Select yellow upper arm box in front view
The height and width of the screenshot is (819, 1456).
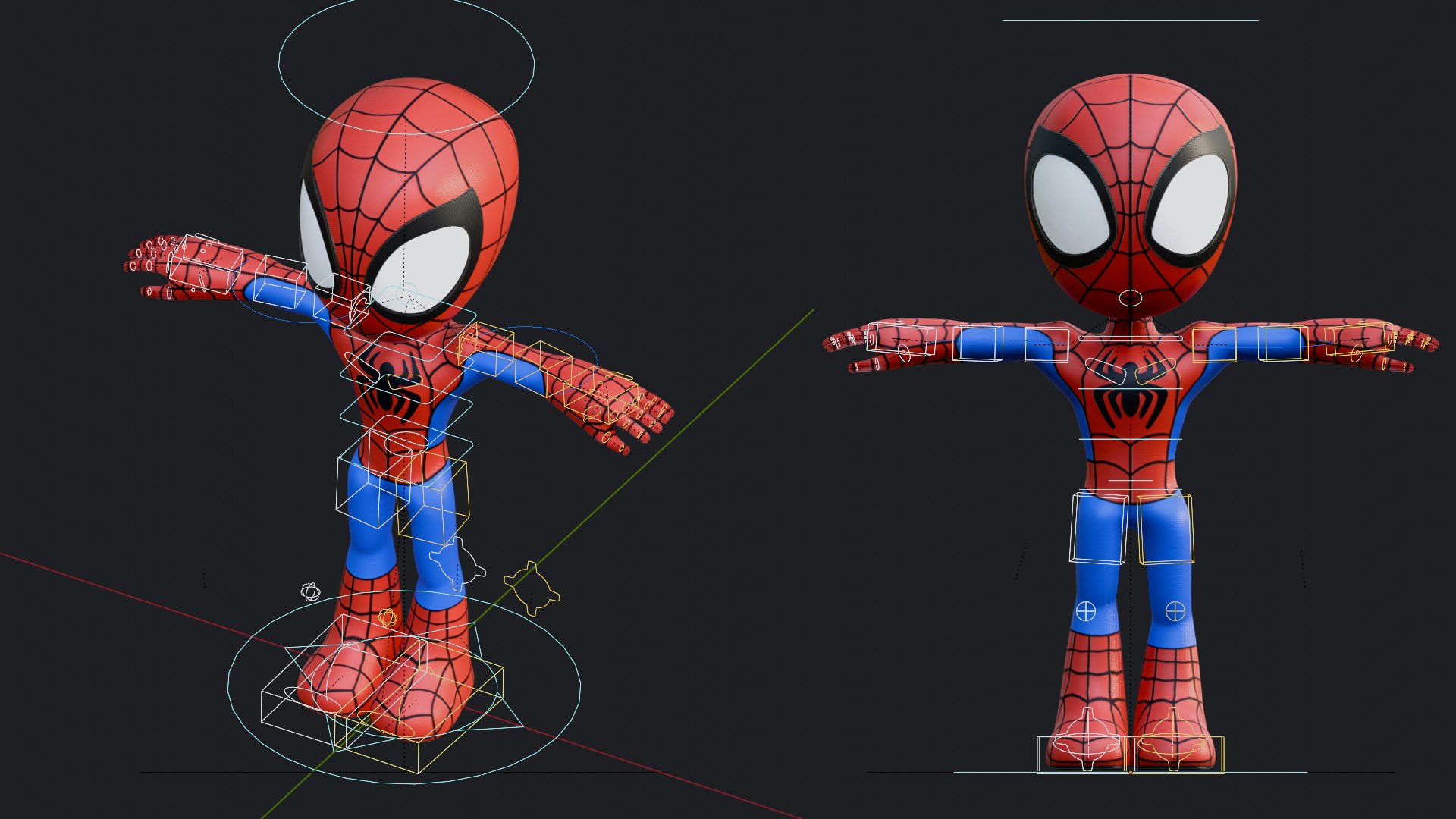[1214, 344]
